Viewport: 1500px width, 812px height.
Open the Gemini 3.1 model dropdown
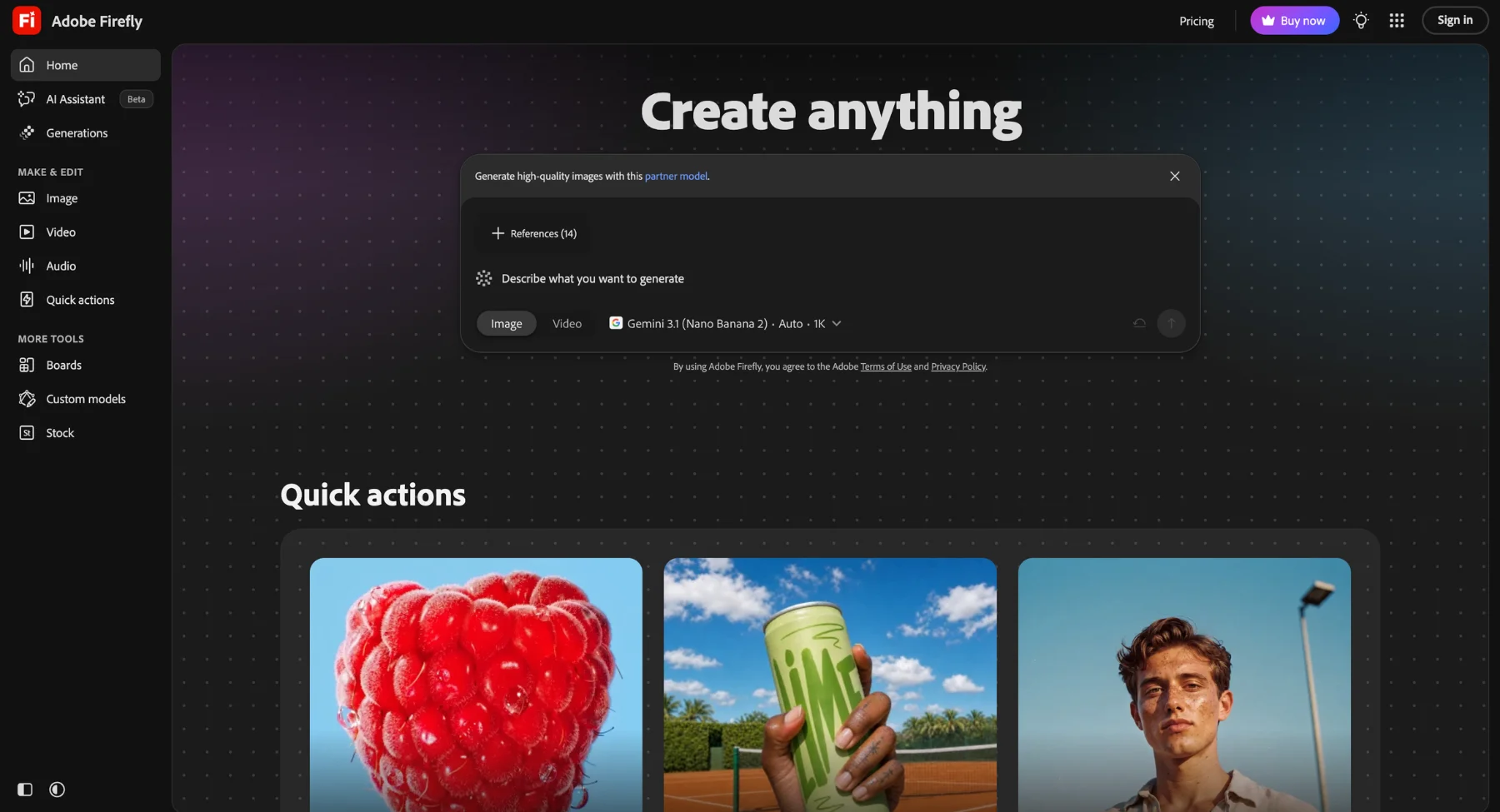click(726, 324)
